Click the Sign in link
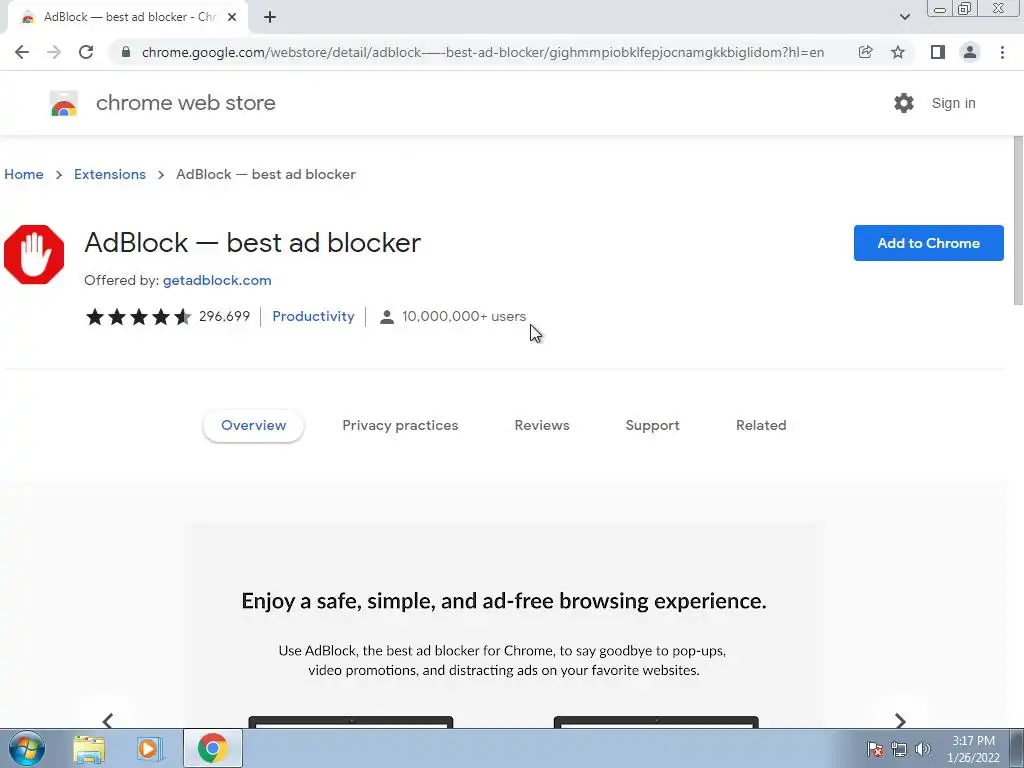The image size is (1024, 768). point(953,103)
